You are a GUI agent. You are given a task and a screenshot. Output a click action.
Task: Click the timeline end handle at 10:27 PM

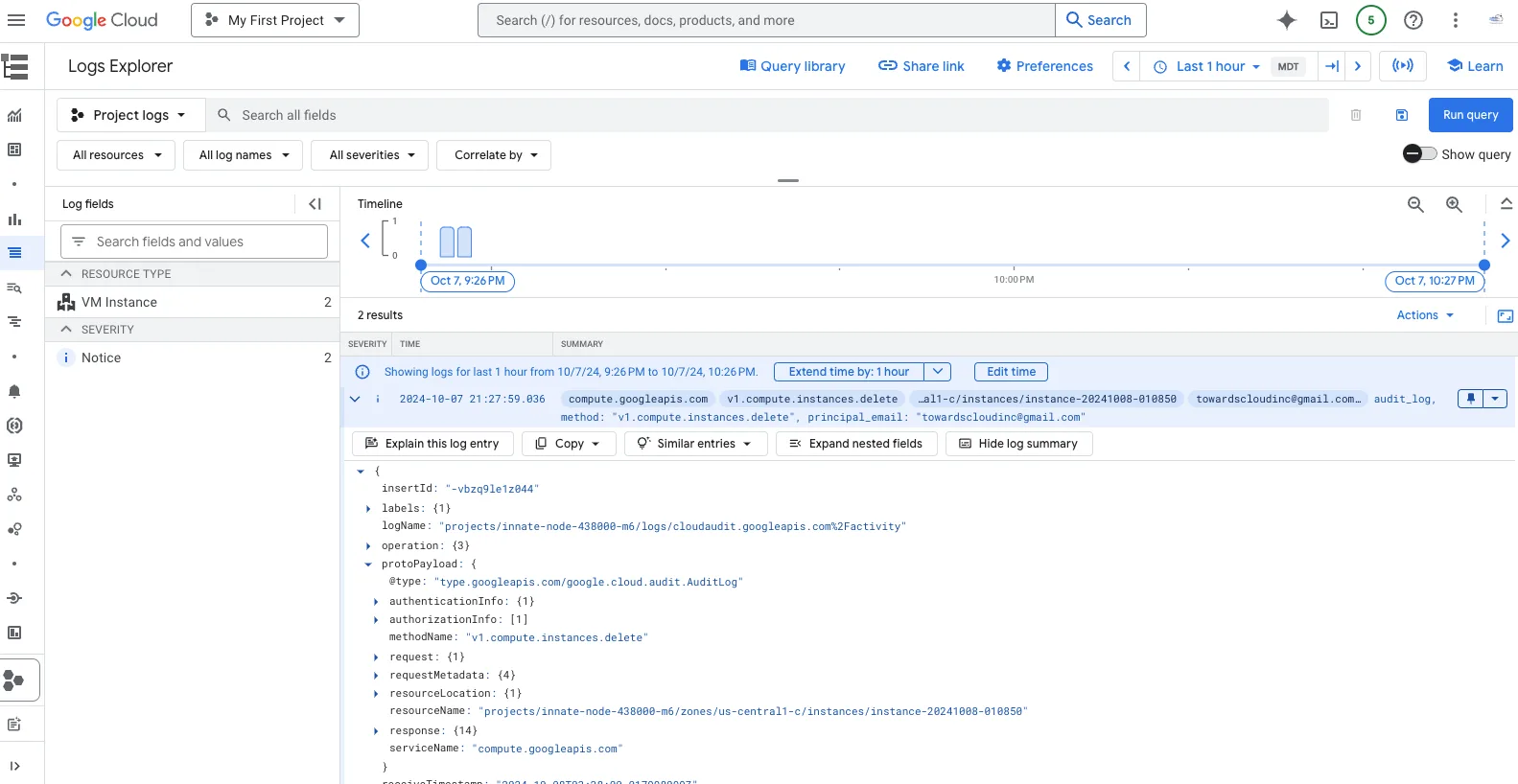click(1484, 265)
